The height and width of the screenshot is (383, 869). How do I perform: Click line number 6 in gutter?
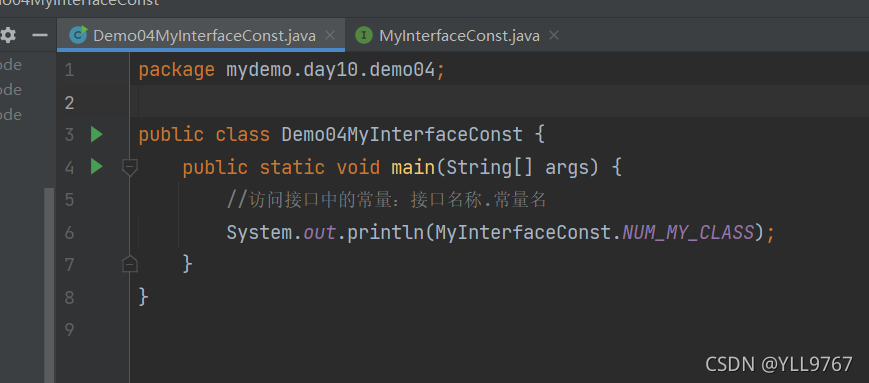click(69, 232)
